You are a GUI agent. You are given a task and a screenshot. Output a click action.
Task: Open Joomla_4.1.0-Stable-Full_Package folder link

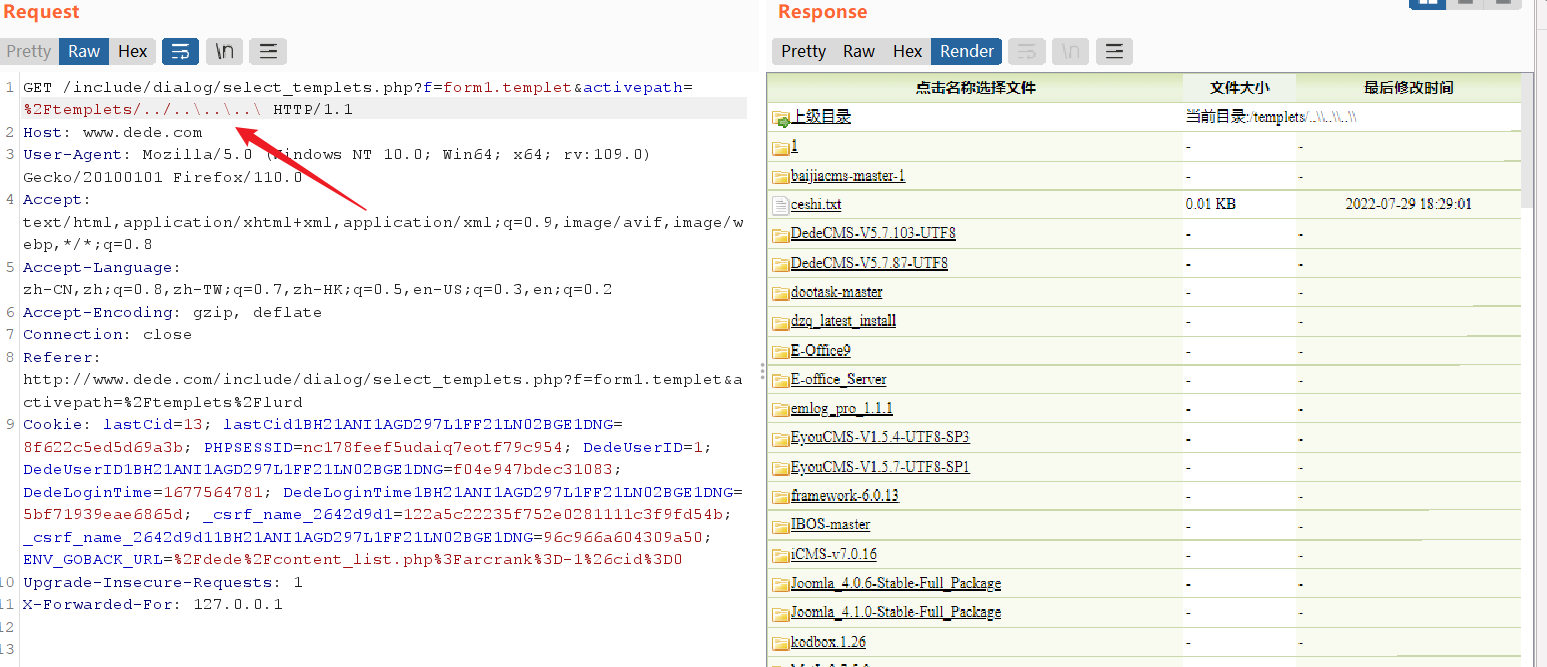pos(896,612)
